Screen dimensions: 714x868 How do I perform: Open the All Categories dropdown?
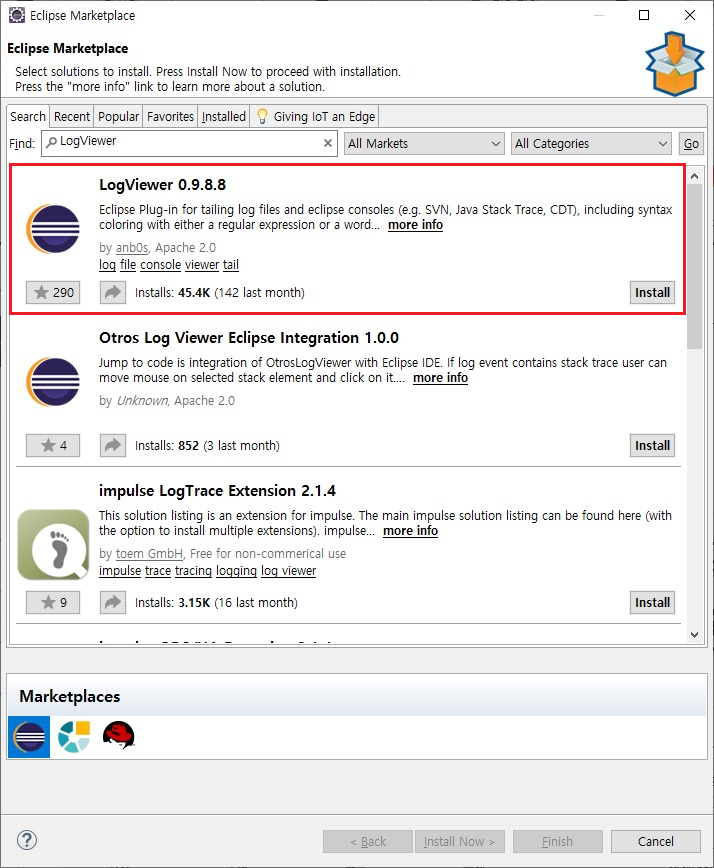click(x=591, y=143)
